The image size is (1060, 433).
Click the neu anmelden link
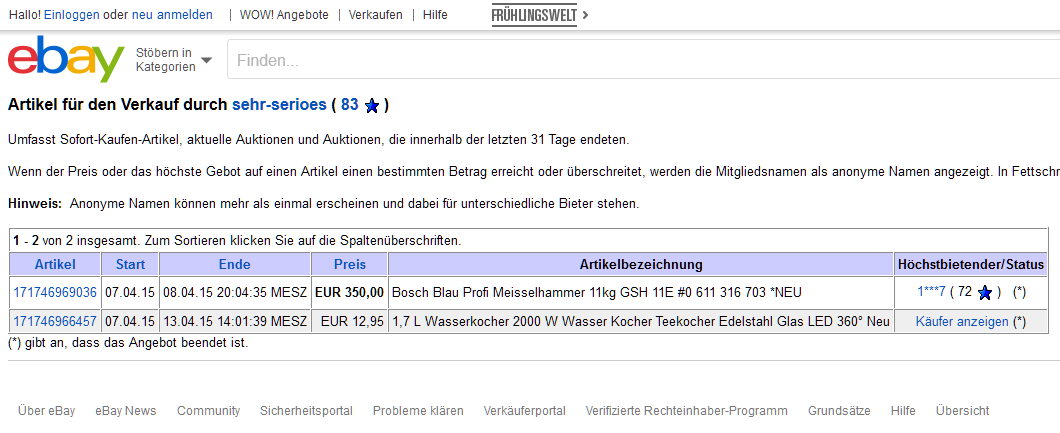coord(172,15)
